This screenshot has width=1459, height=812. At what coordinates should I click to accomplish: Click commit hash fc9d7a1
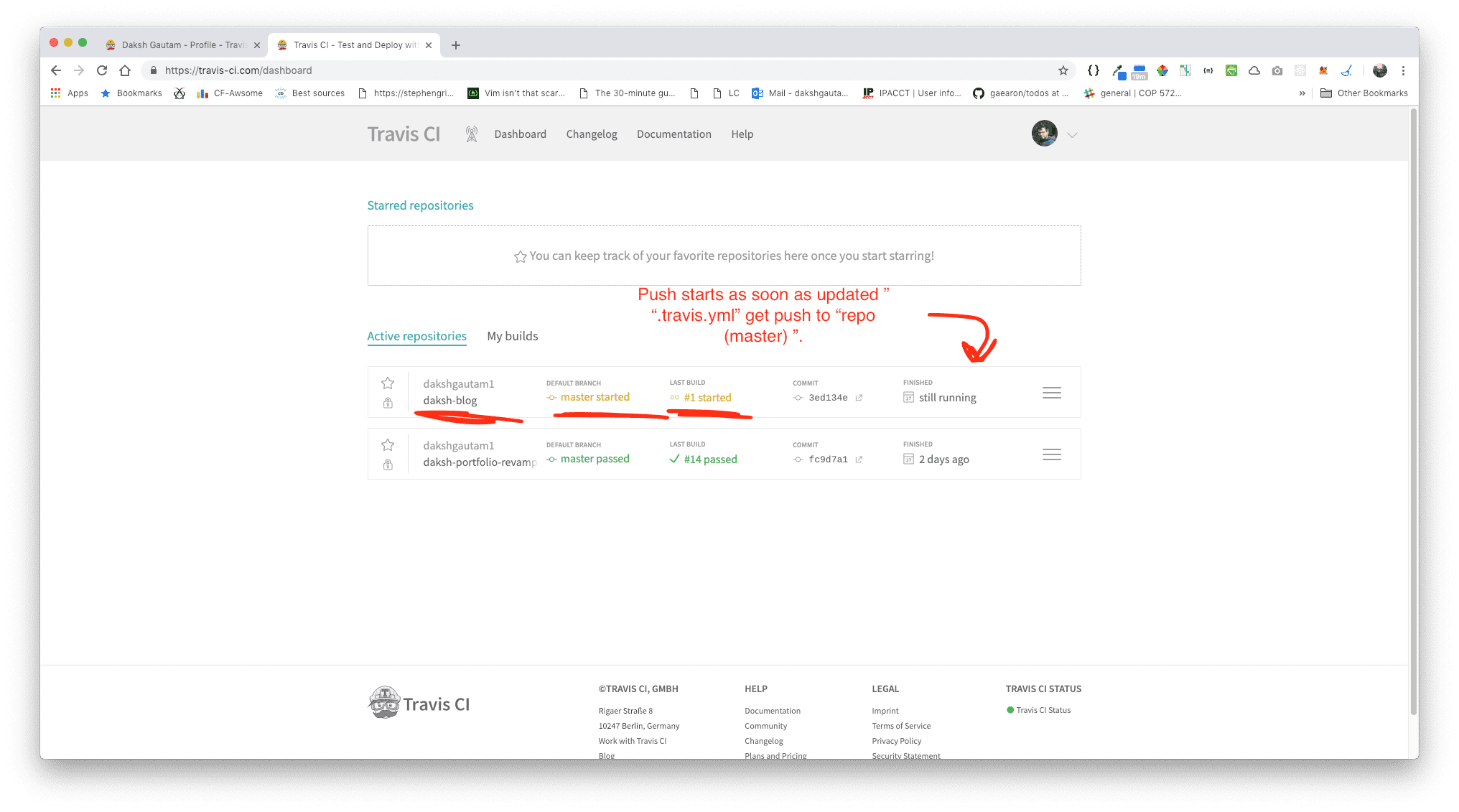click(828, 459)
